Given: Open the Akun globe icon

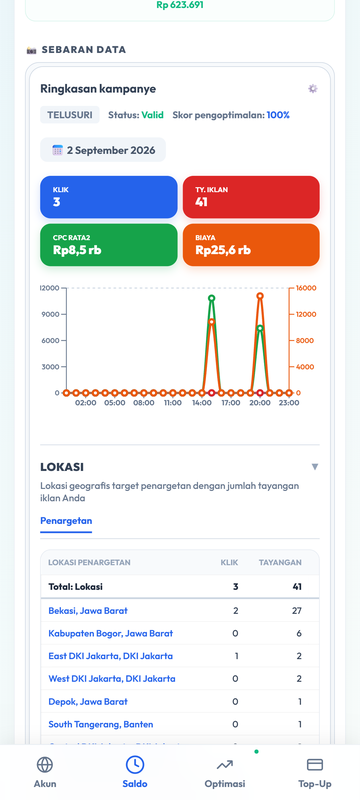Looking at the screenshot, I should point(45,764).
